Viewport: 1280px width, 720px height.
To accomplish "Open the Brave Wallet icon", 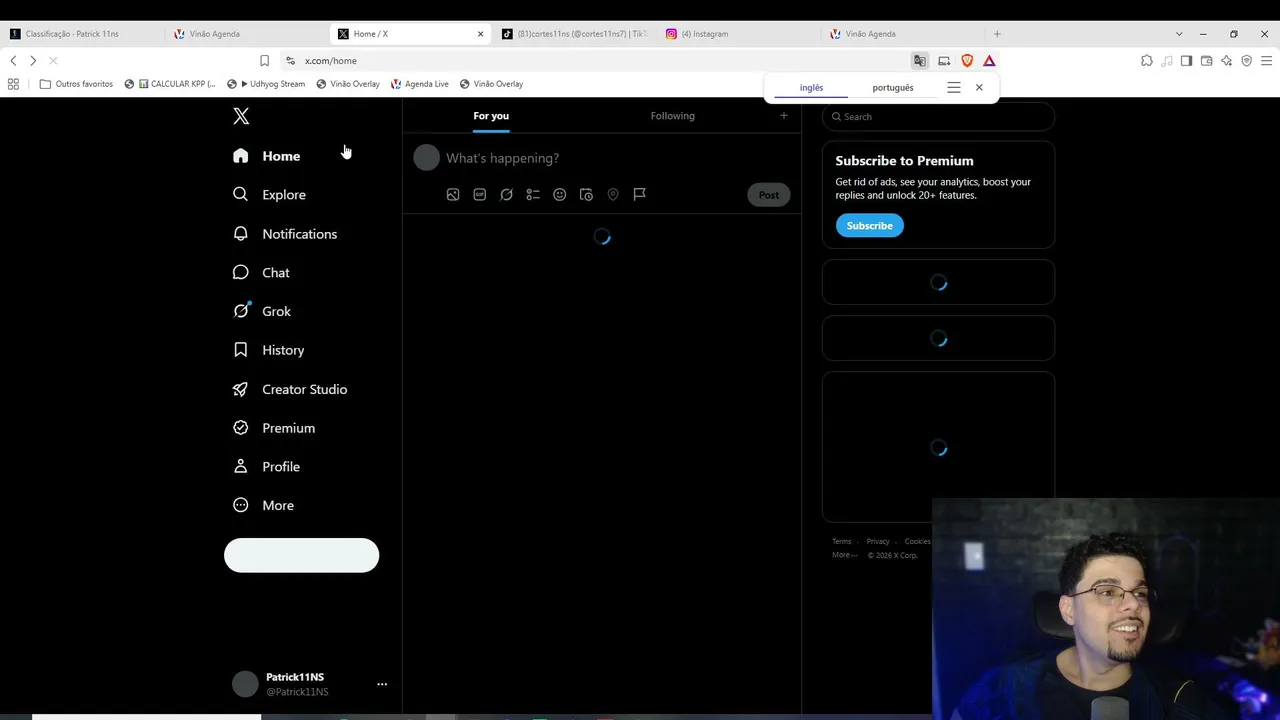I will pyautogui.click(x=1206, y=61).
